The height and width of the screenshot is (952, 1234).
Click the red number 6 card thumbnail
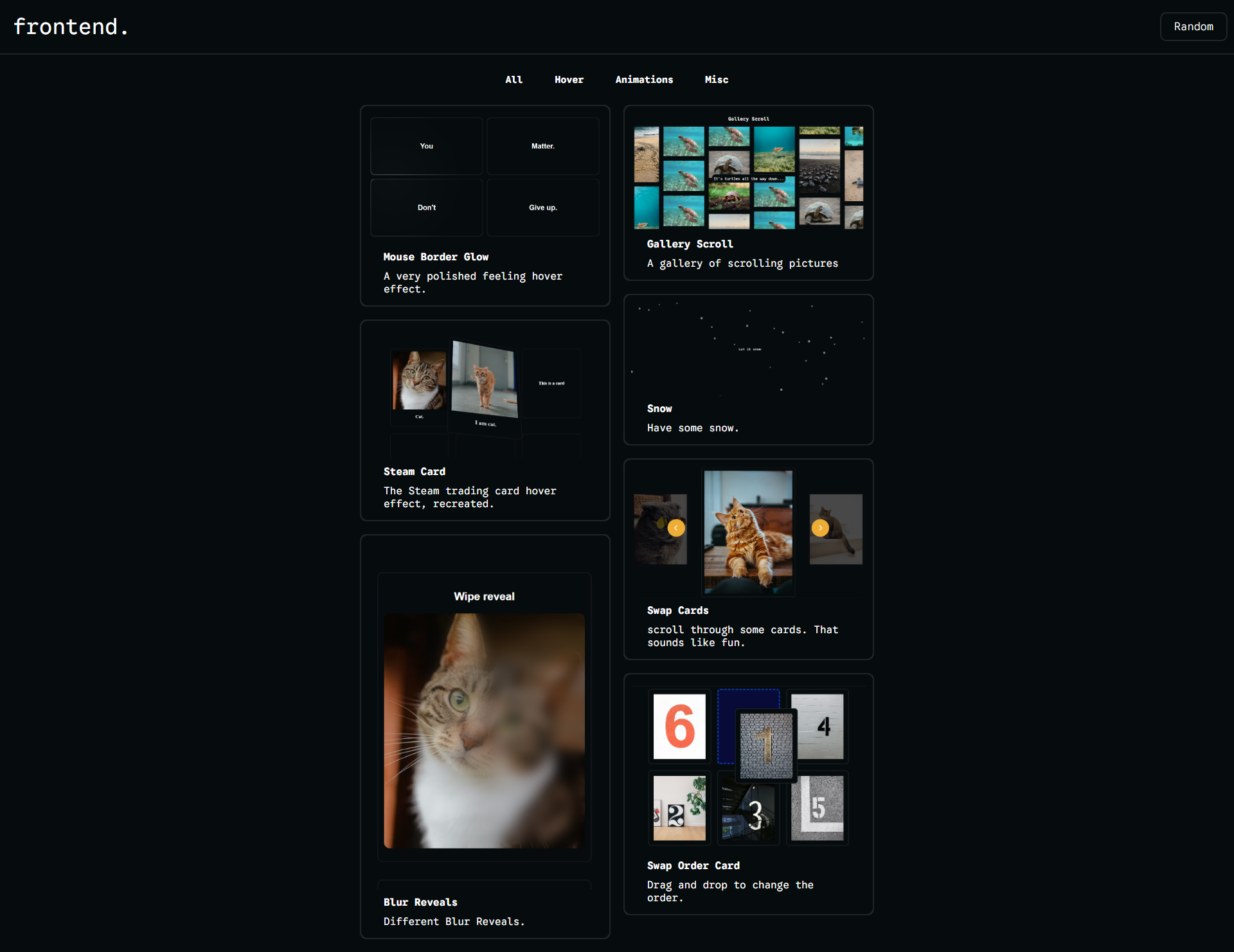click(679, 726)
